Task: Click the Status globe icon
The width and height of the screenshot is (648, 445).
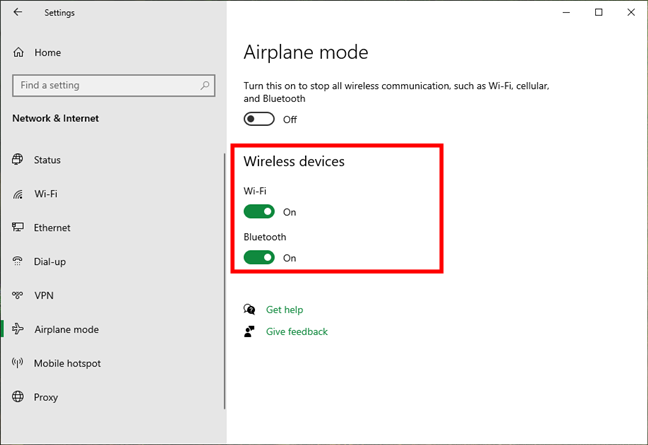Action: tap(18, 159)
